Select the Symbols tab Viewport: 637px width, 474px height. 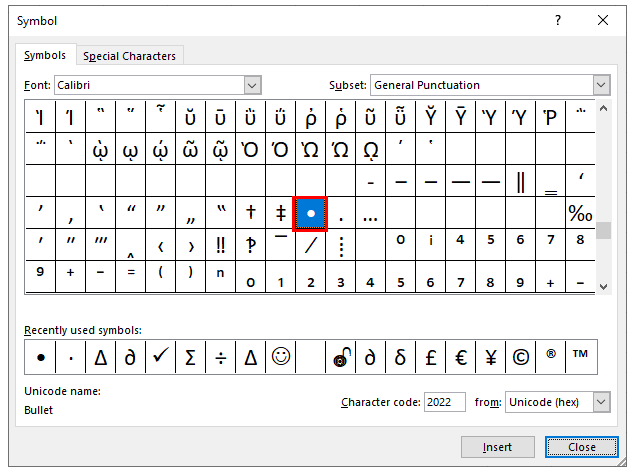pos(45,55)
